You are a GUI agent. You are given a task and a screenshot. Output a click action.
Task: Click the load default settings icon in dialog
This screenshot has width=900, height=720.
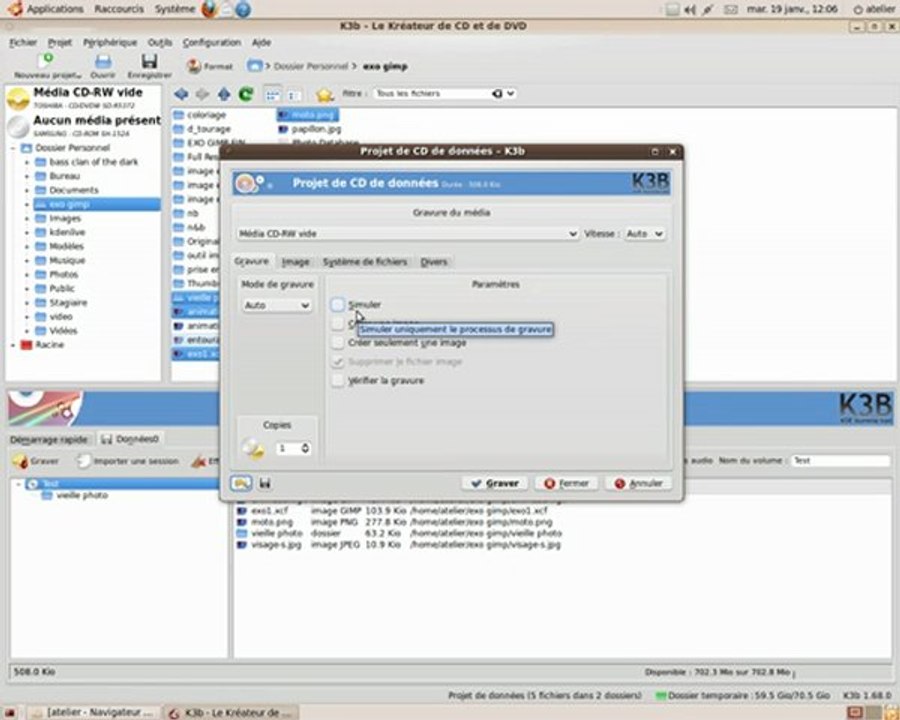[x=241, y=483]
